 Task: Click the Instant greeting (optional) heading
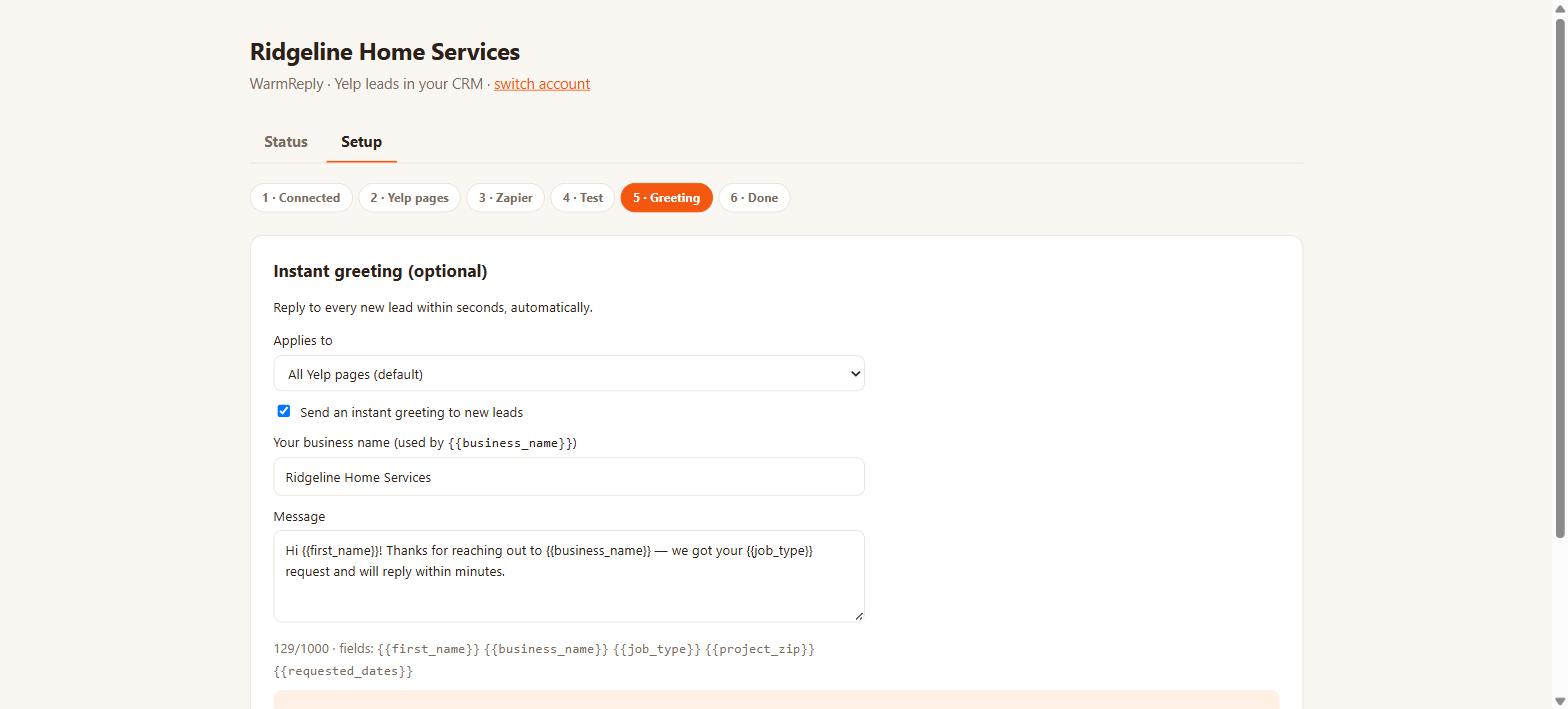[380, 271]
